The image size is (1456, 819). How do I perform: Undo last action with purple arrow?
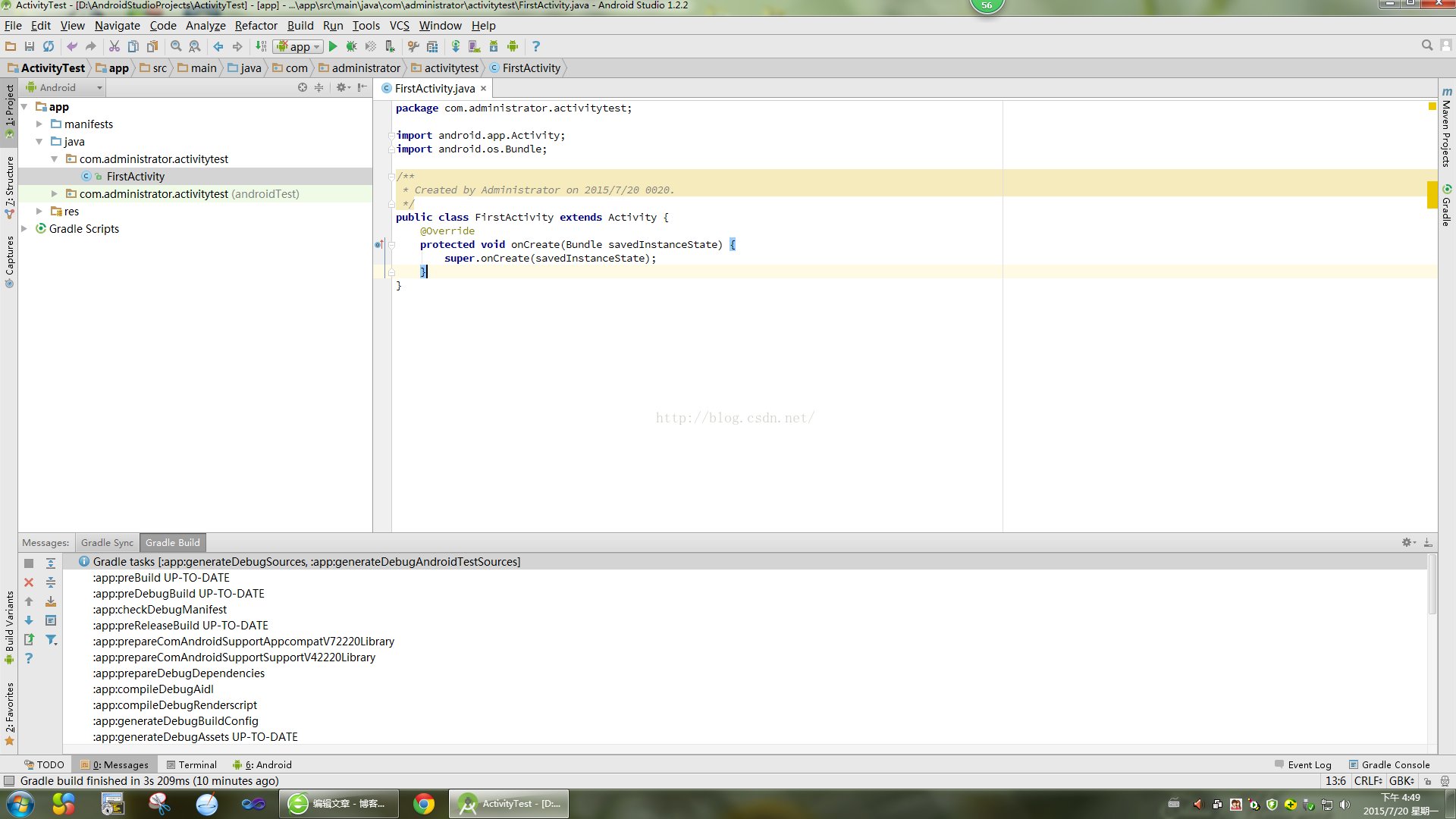72,46
